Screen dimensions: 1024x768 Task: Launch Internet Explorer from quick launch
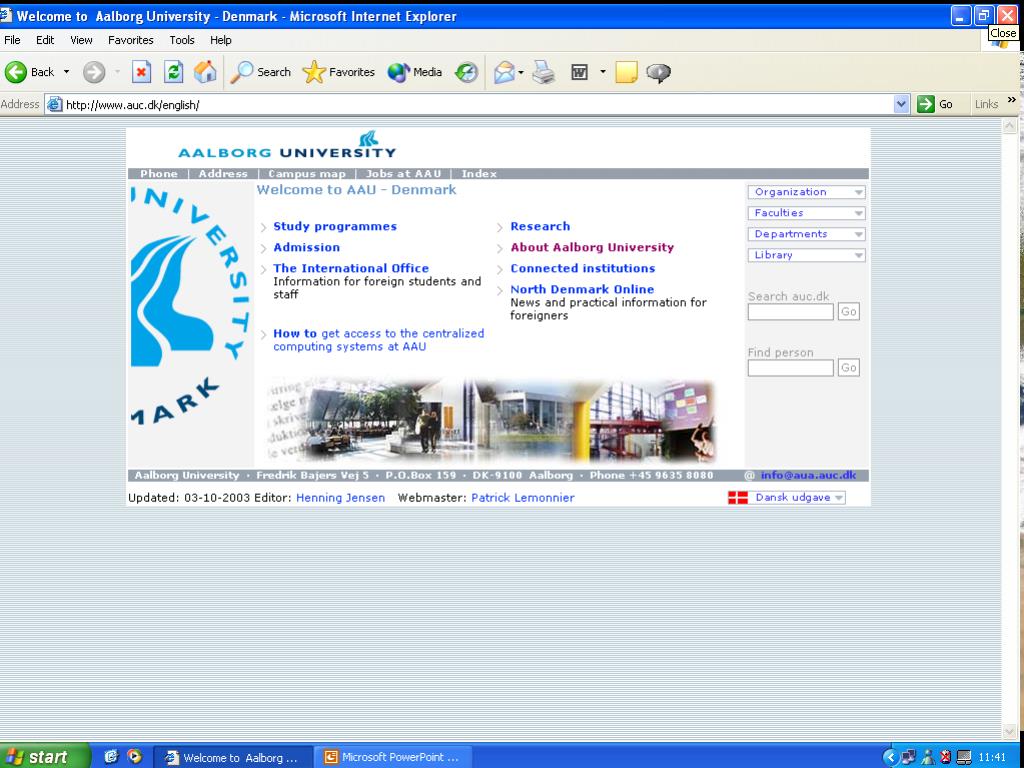pos(111,756)
